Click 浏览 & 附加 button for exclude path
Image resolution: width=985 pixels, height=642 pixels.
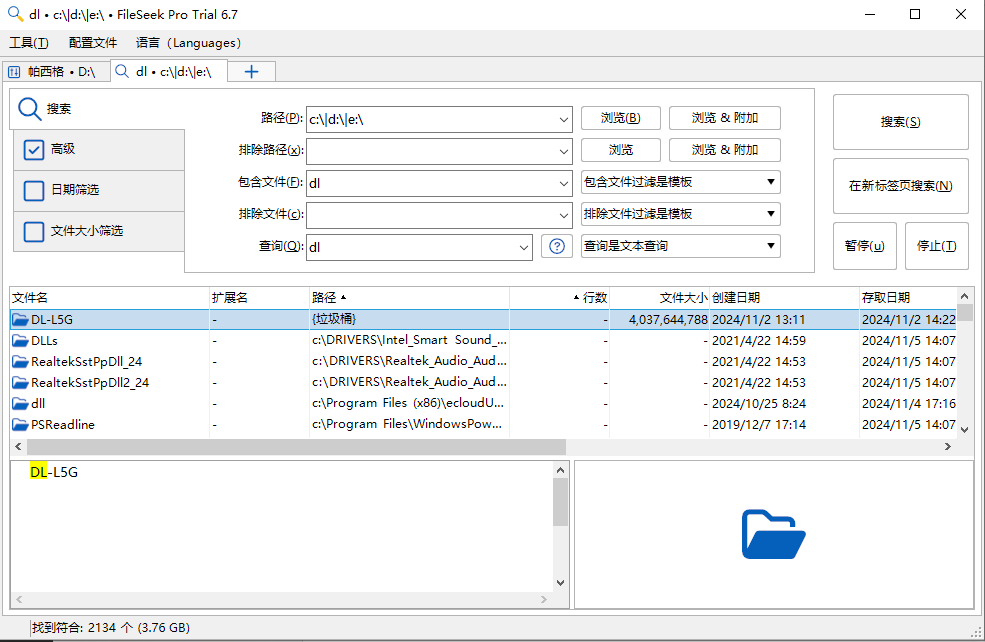coord(725,150)
